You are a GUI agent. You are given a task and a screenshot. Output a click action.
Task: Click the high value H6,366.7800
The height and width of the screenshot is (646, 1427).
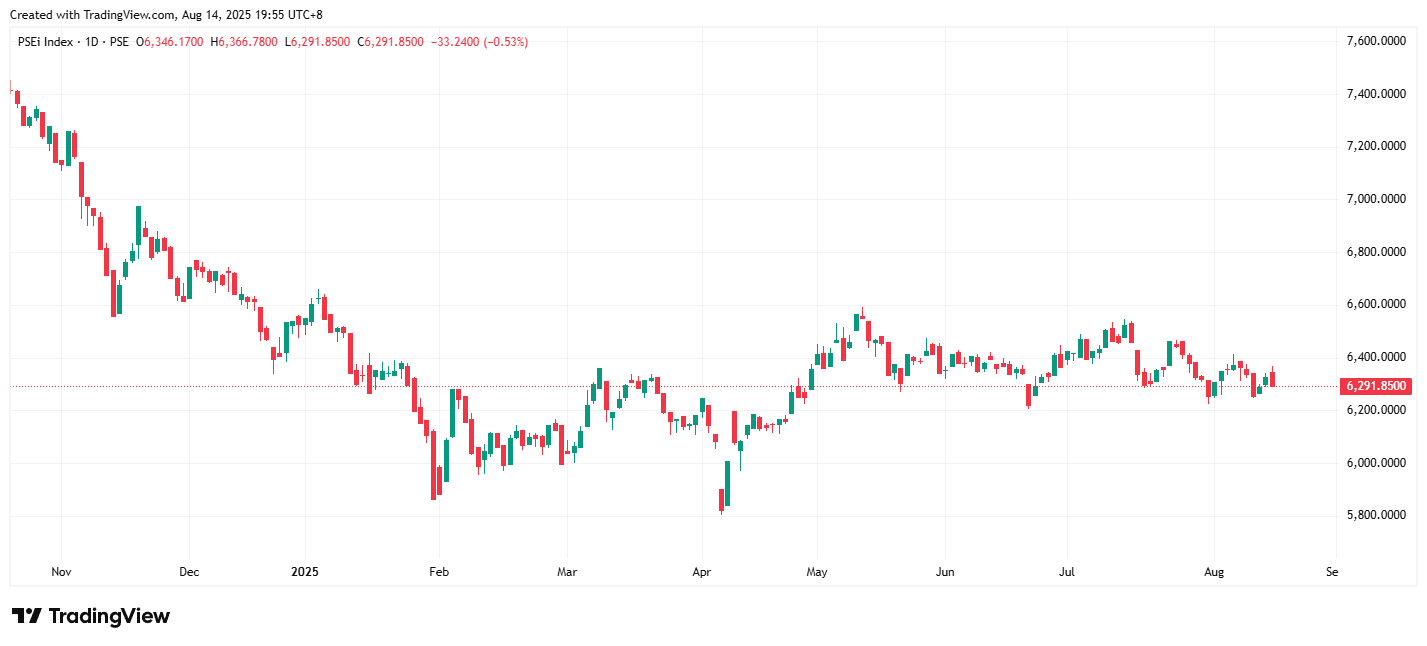245,42
